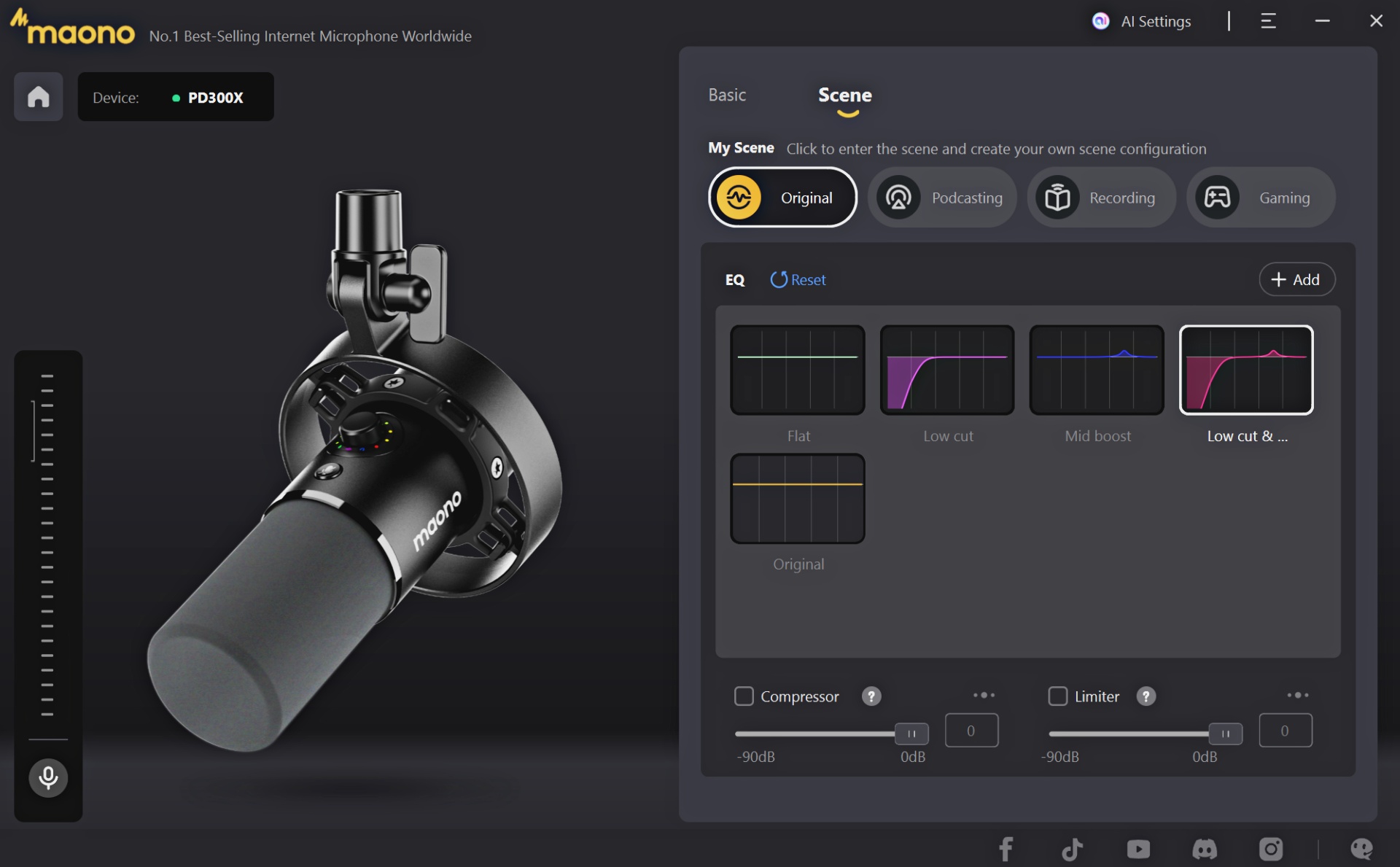
Task: Switch to the Basic tab
Action: (x=727, y=95)
